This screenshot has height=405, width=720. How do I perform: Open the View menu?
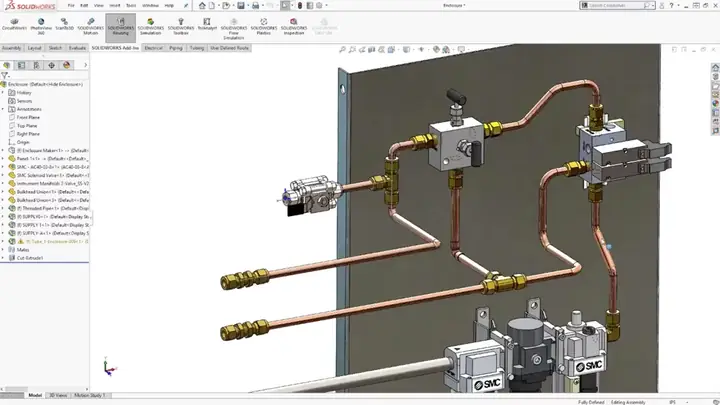coord(99,6)
